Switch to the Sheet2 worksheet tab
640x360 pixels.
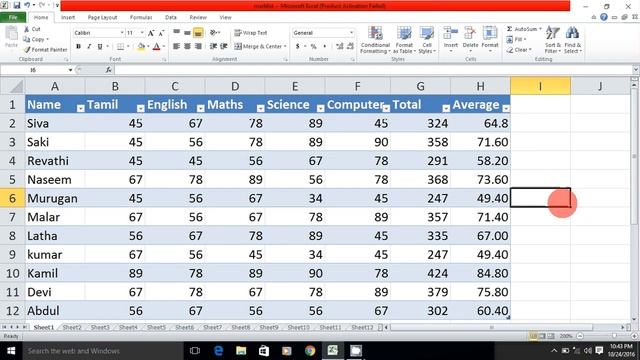point(72,327)
